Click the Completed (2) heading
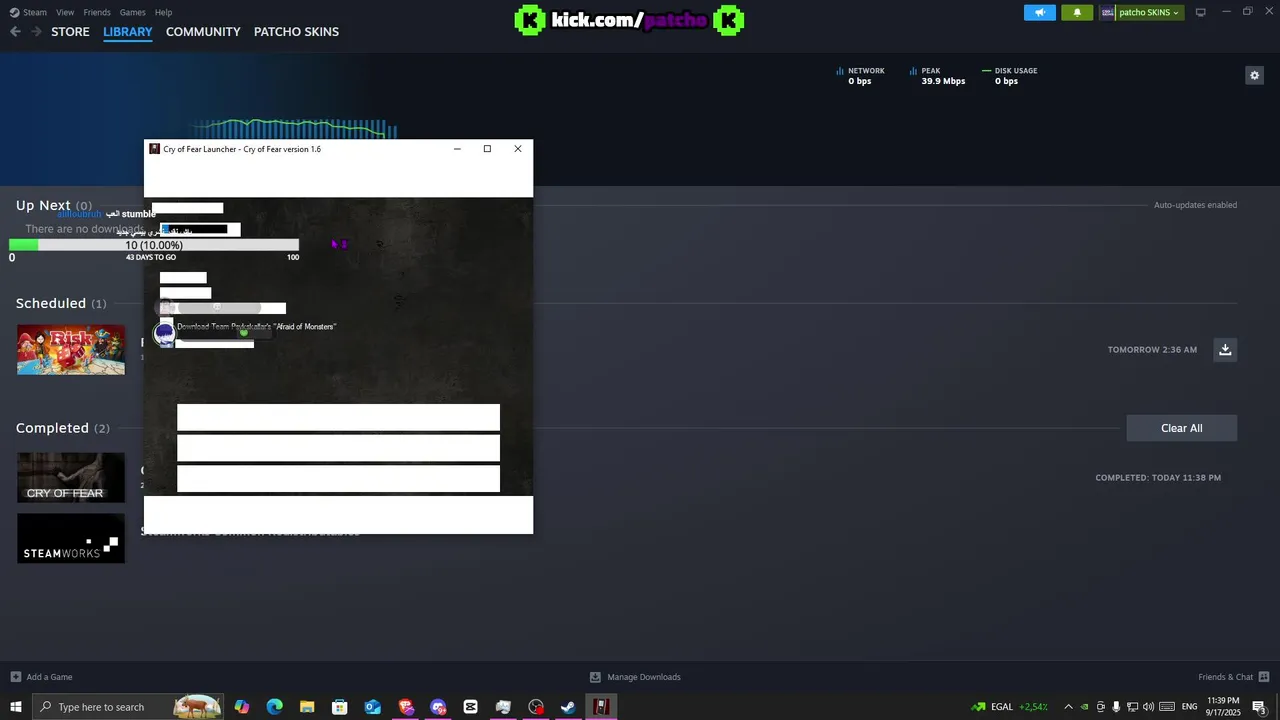This screenshot has width=1280, height=720. (63, 428)
